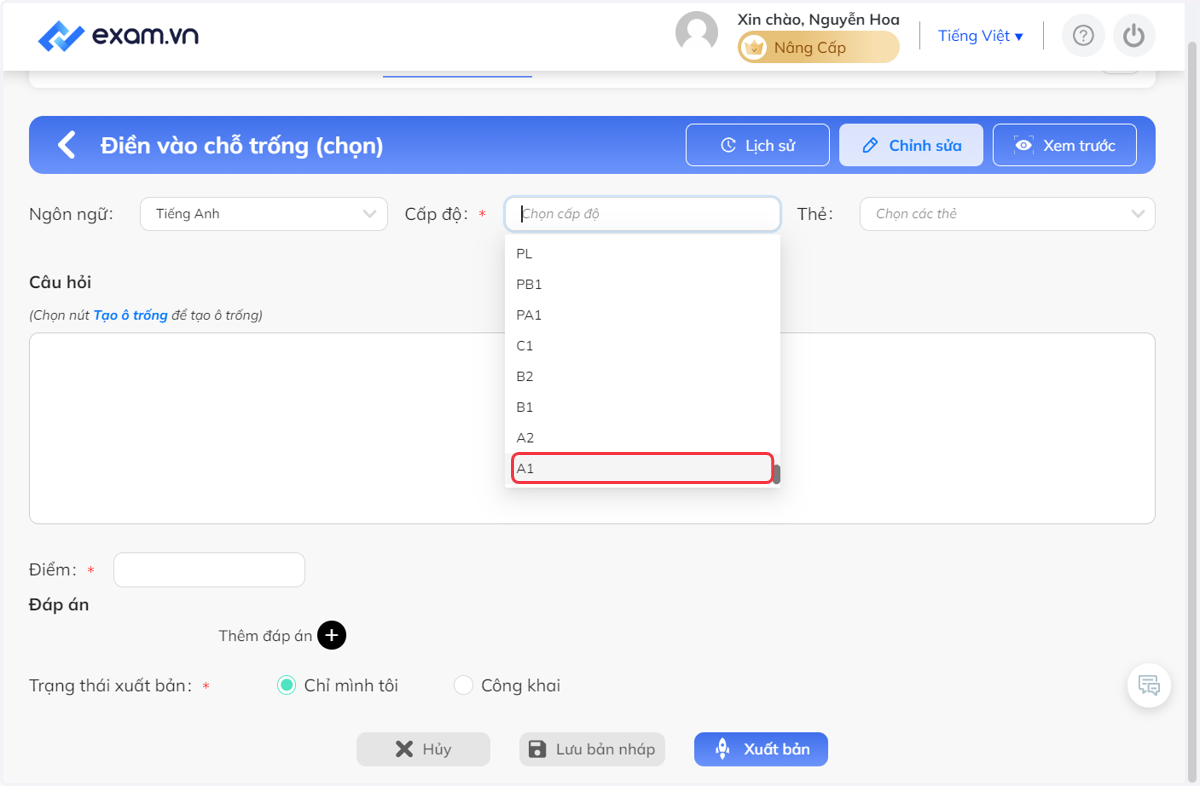Viewport: 1200px width, 786px height.
Task: Pick level A2 option
Action: (640, 438)
